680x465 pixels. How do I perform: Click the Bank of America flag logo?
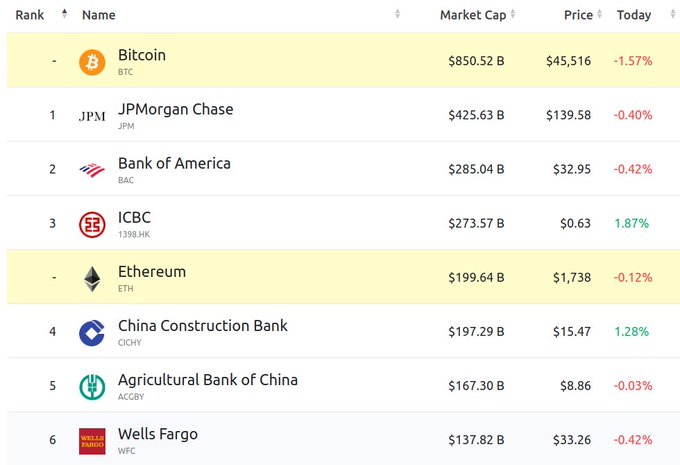92,170
